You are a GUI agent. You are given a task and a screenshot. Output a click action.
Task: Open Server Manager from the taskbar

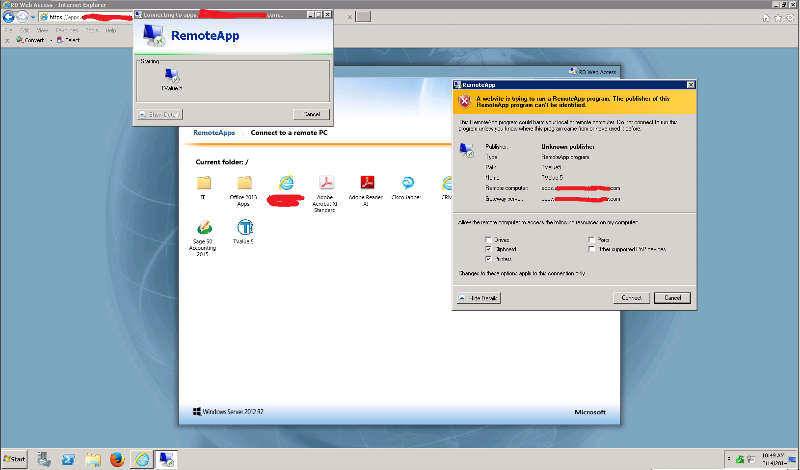click(x=44, y=459)
